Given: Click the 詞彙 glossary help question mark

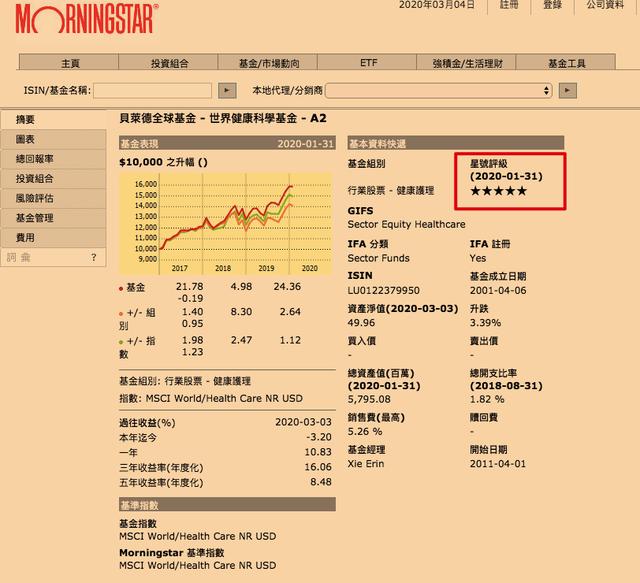Looking at the screenshot, I should (94, 257).
